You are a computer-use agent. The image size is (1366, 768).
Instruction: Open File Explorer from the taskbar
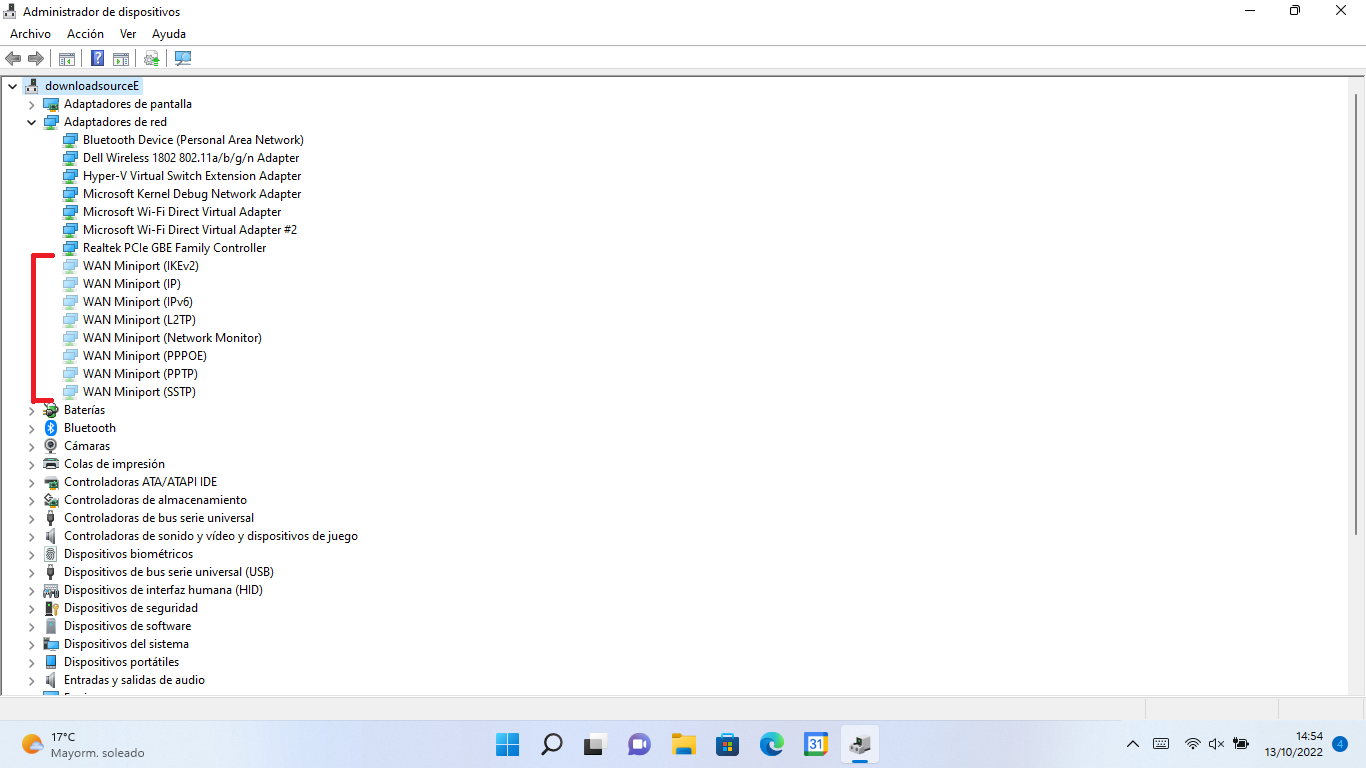683,745
